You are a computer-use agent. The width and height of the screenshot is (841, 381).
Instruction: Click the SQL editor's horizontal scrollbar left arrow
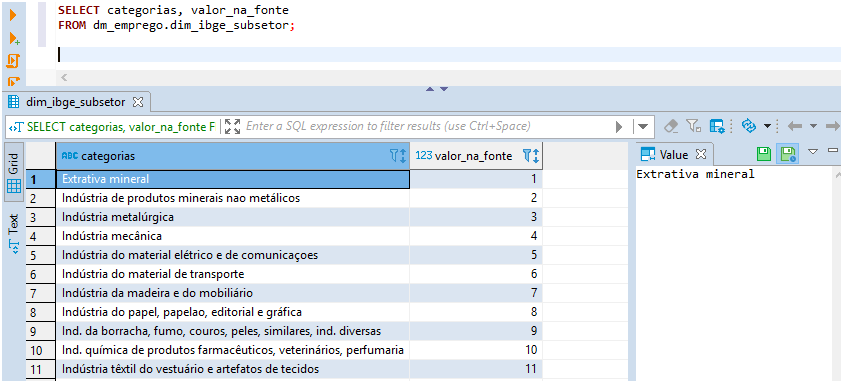[64, 78]
